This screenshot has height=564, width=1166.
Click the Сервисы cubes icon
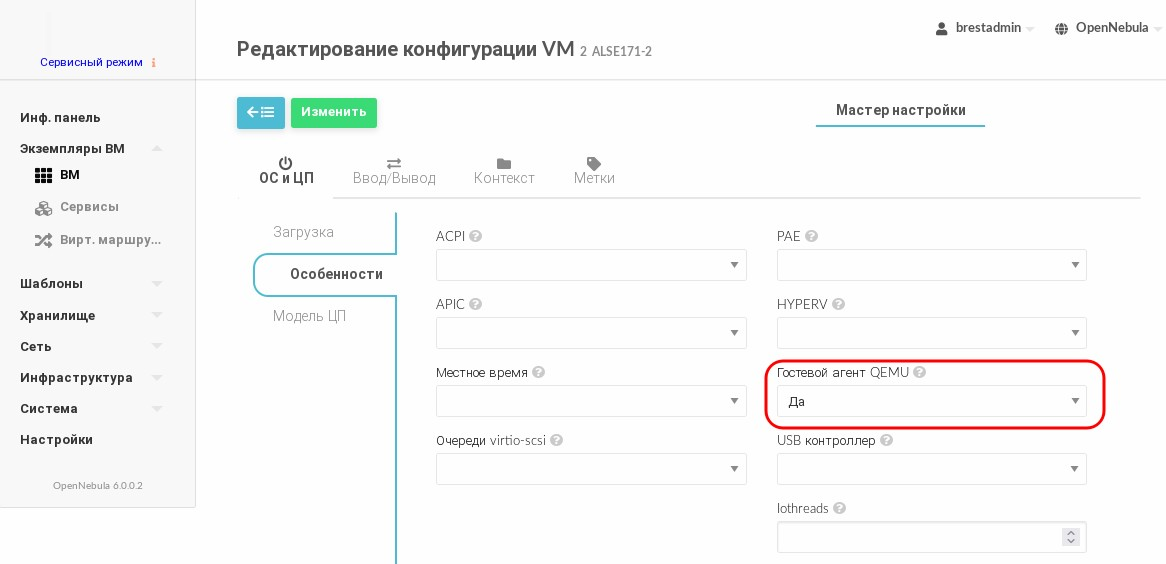coord(44,208)
